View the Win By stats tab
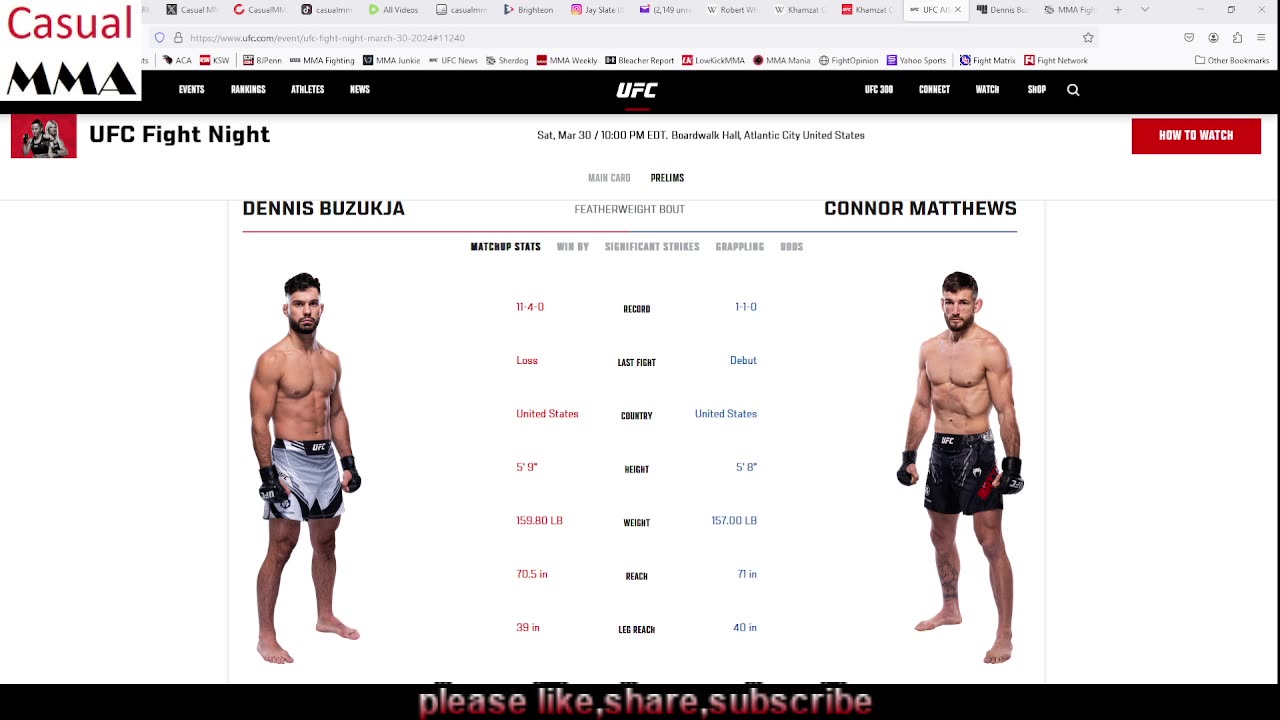The height and width of the screenshot is (720, 1280). pyautogui.click(x=572, y=247)
